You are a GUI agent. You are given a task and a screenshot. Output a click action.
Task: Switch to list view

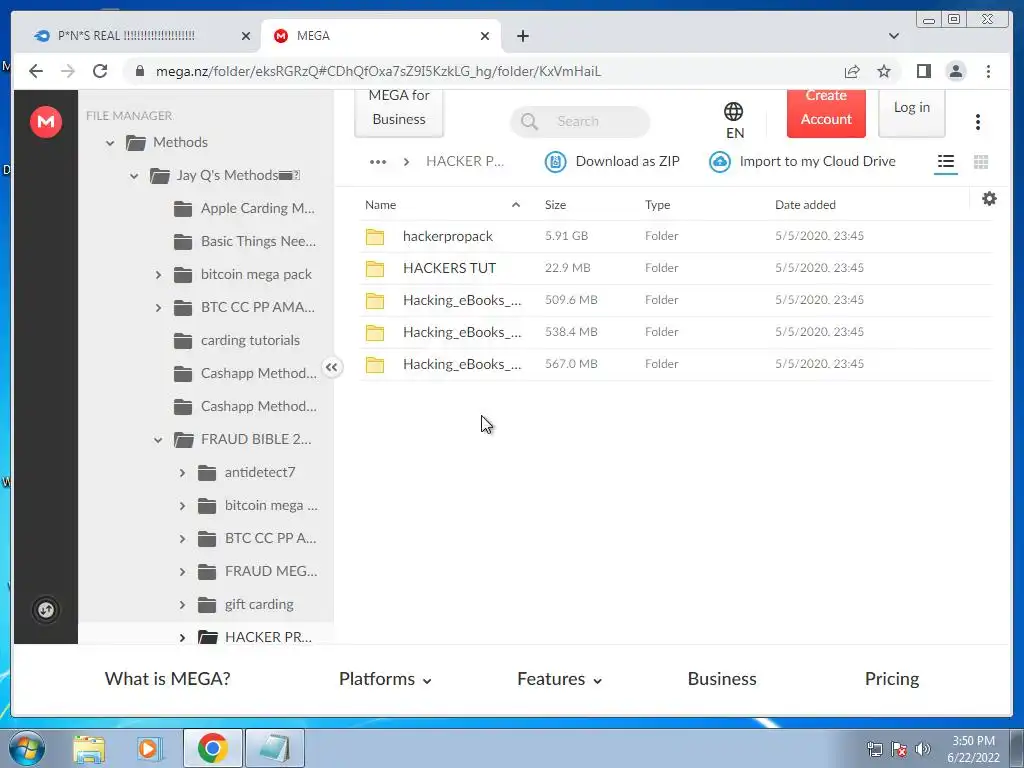pyautogui.click(x=946, y=161)
